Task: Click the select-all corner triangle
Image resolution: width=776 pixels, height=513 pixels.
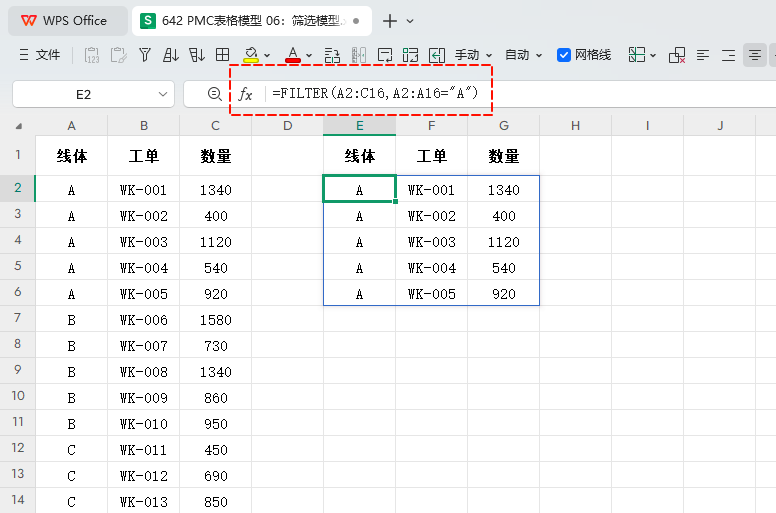Action: click(x=18, y=126)
